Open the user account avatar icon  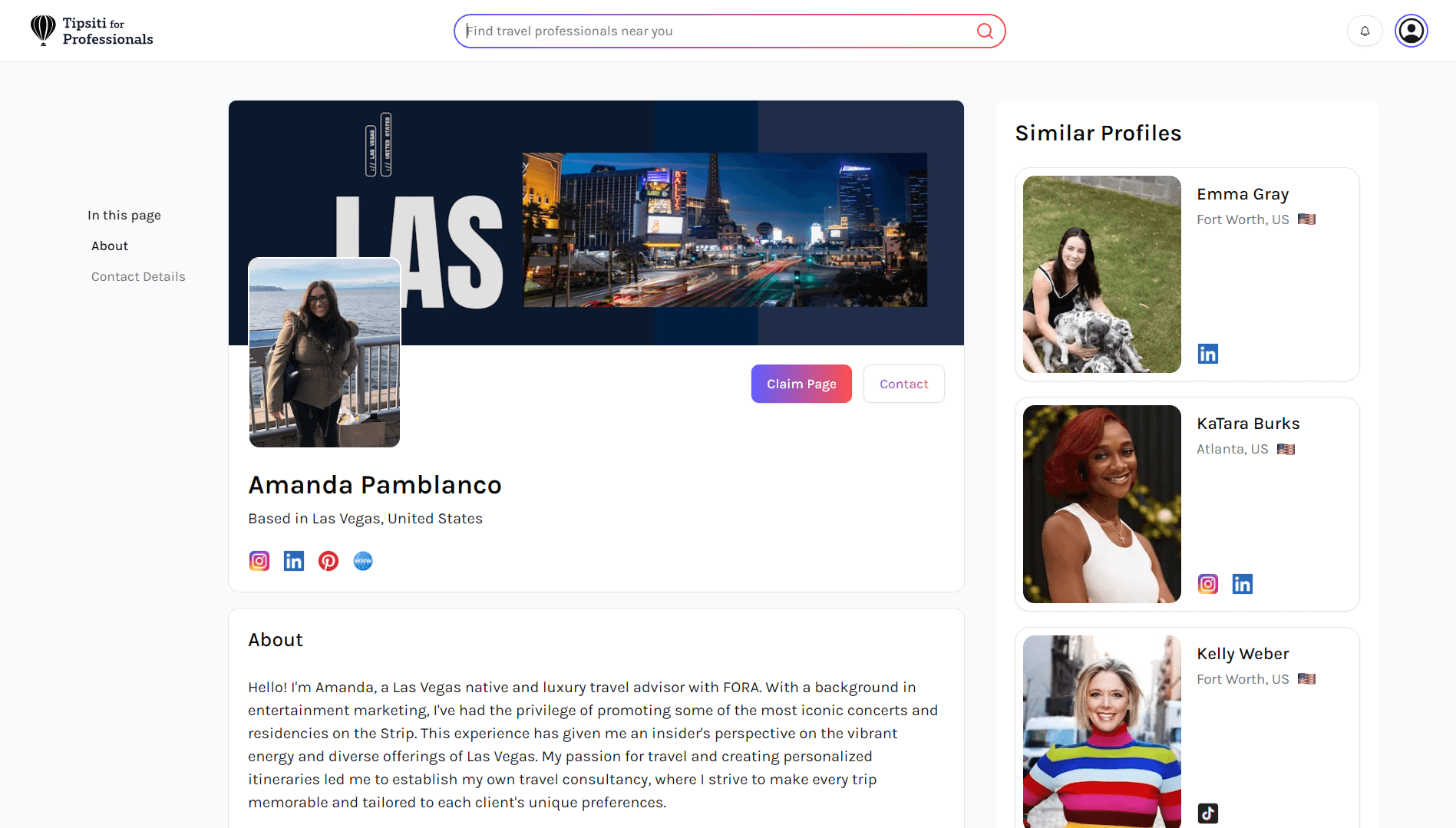[x=1411, y=31]
